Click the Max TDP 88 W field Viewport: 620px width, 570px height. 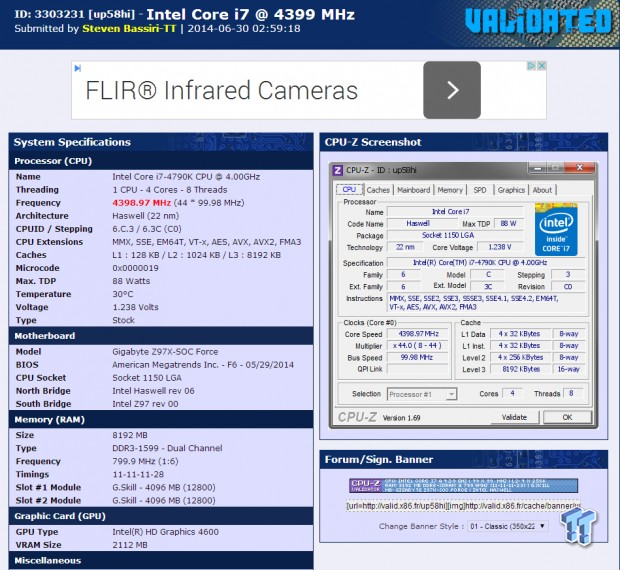tap(508, 224)
